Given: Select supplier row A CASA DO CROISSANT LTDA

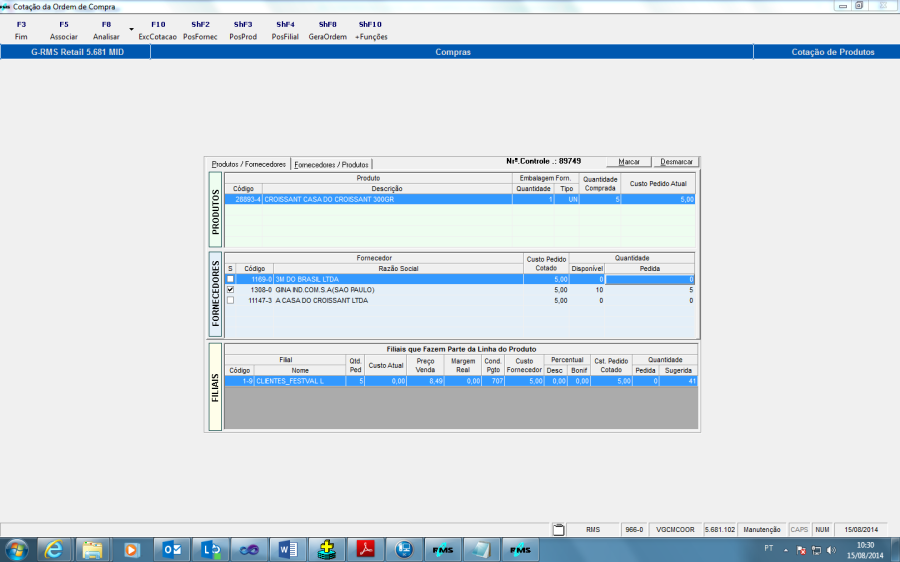Looking at the screenshot, I should click(460, 300).
